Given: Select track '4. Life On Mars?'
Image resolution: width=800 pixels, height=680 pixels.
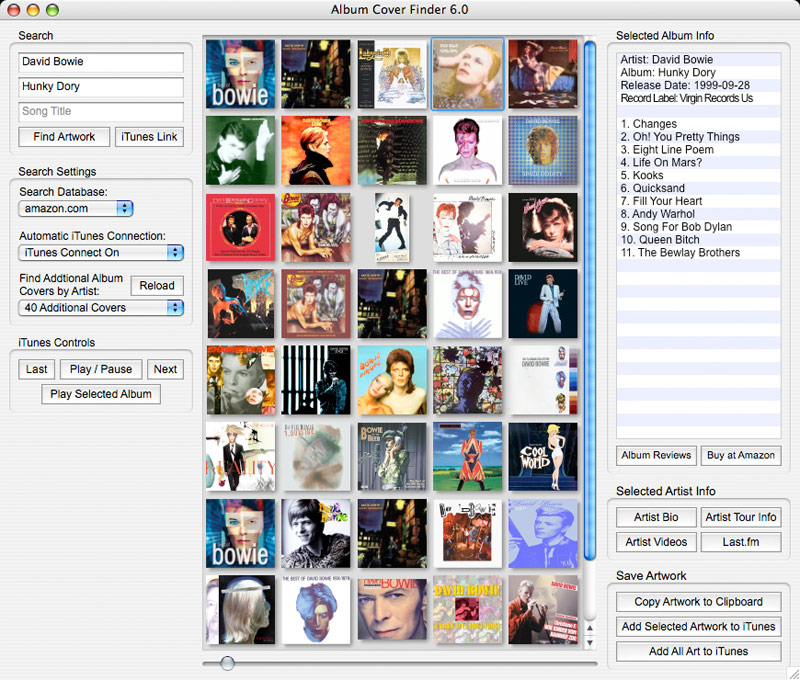Looking at the screenshot, I should click(x=698, y=163).
